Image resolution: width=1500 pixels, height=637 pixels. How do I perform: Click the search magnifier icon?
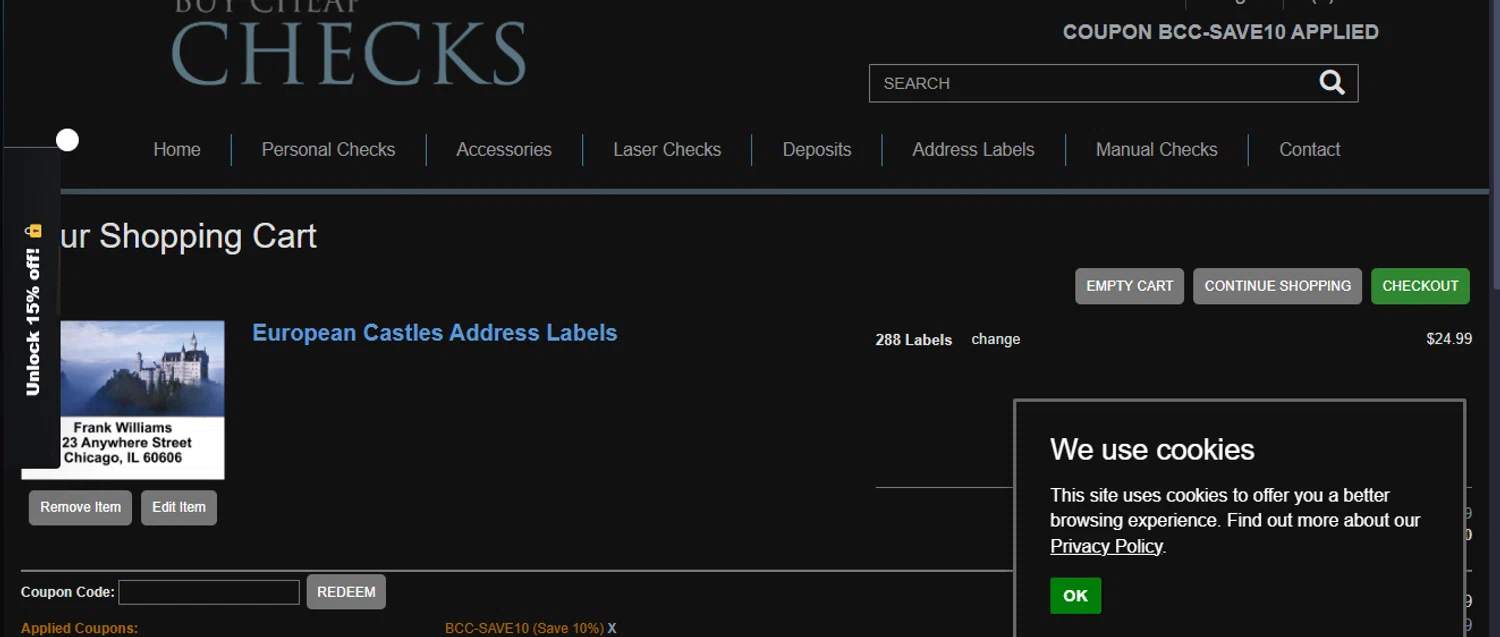(x=1332, y=83)
